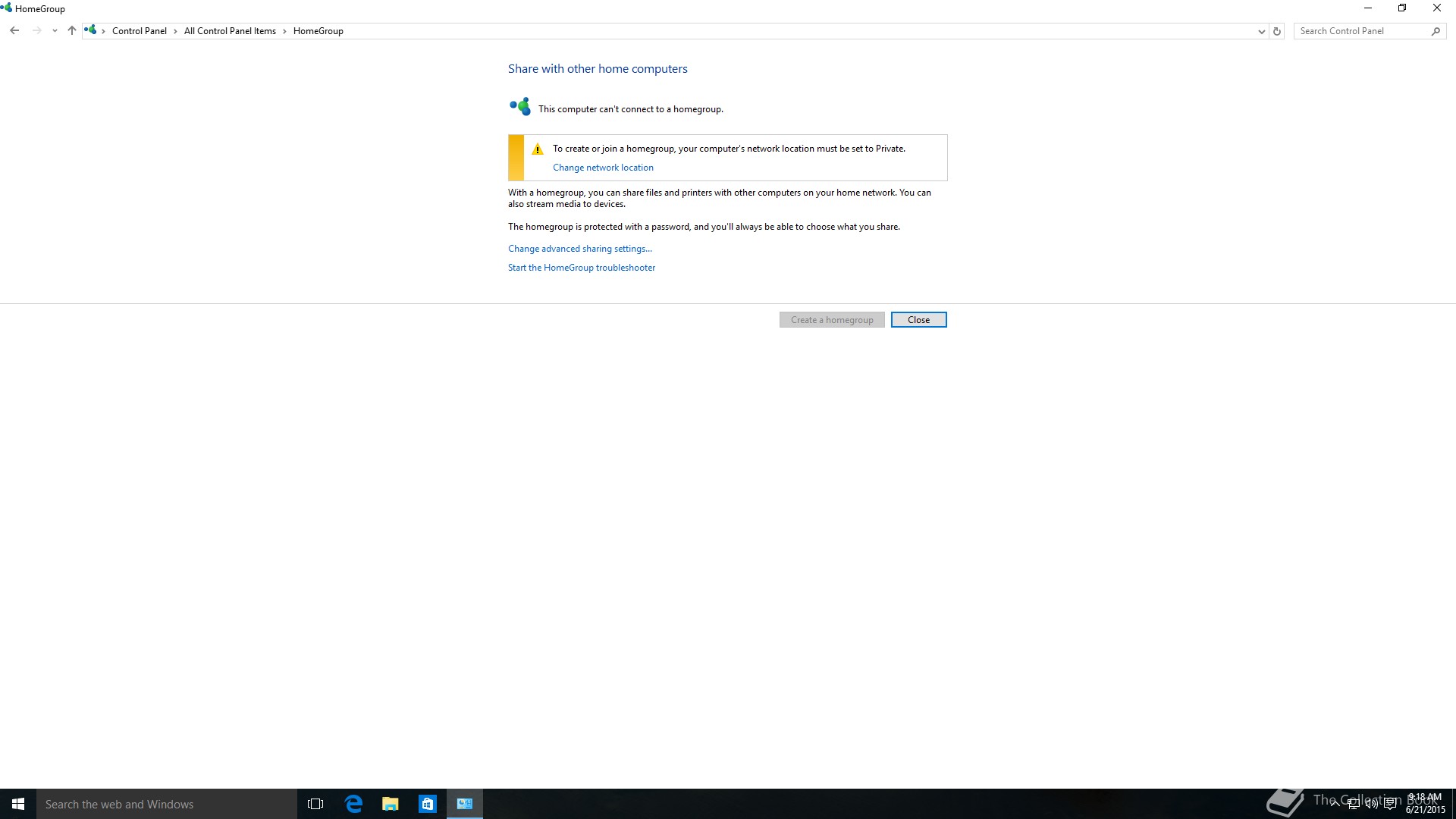Launch Microsoft Edge from taskbar
Screen dimensions: 1456x819
pyautogui.click(x=353, y=804)
